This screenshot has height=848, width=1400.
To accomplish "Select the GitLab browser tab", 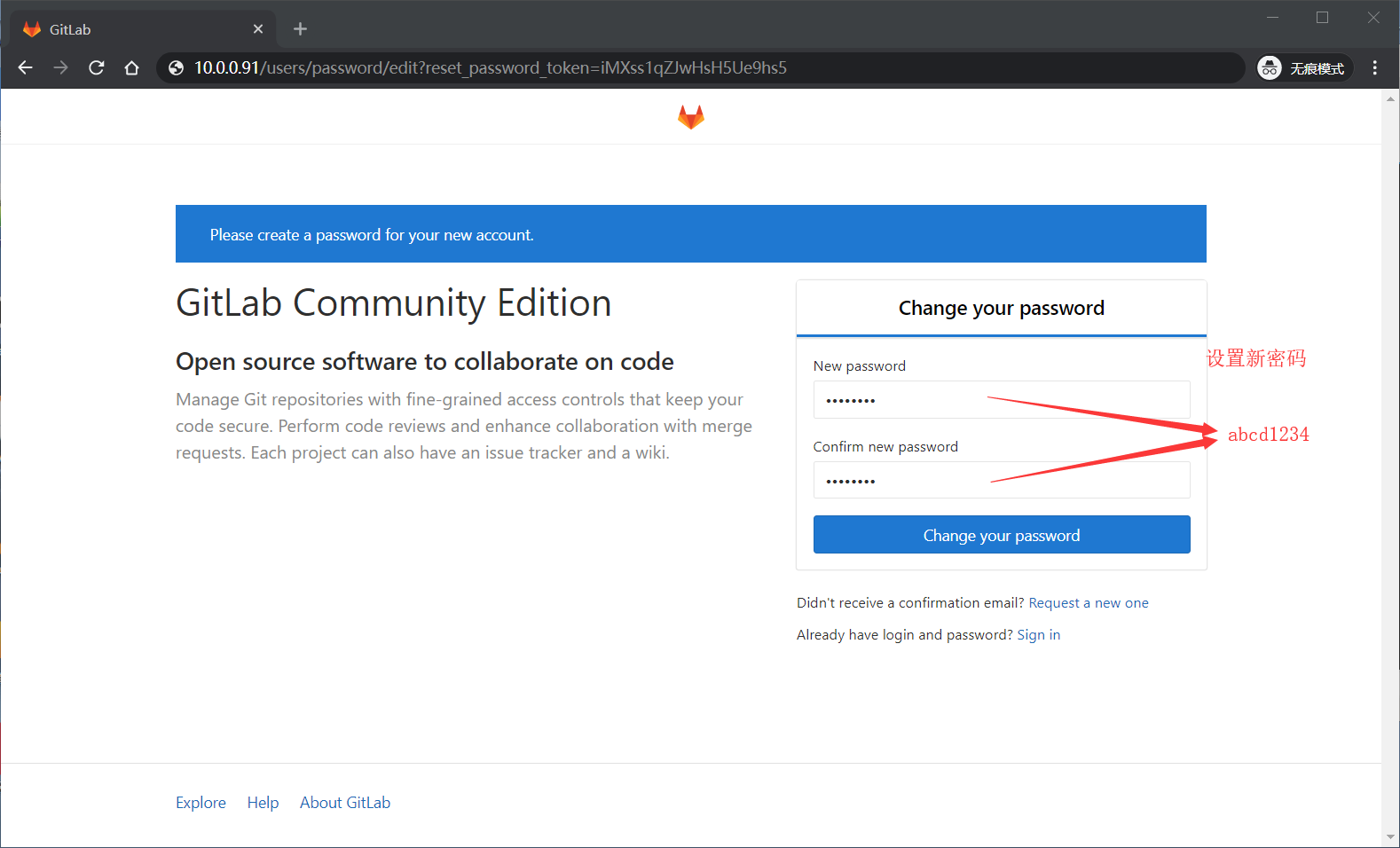I will (142, 29).
